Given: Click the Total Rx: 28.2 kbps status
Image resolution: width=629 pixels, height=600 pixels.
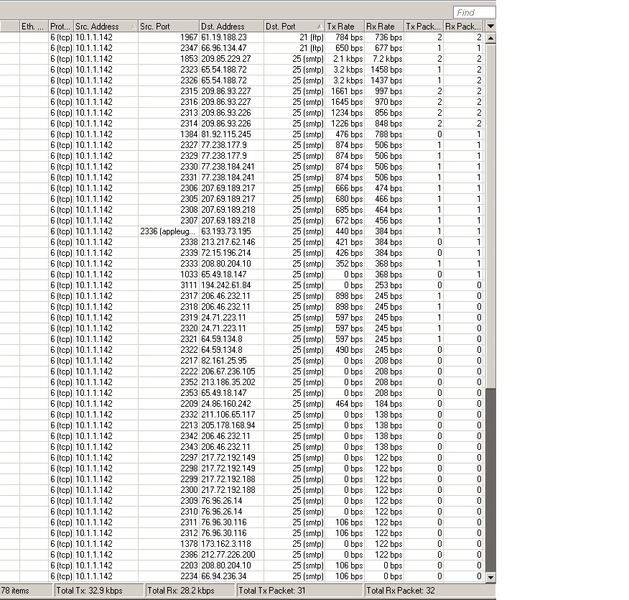Looking at the screenshot, I should click(x=189, y=591).
